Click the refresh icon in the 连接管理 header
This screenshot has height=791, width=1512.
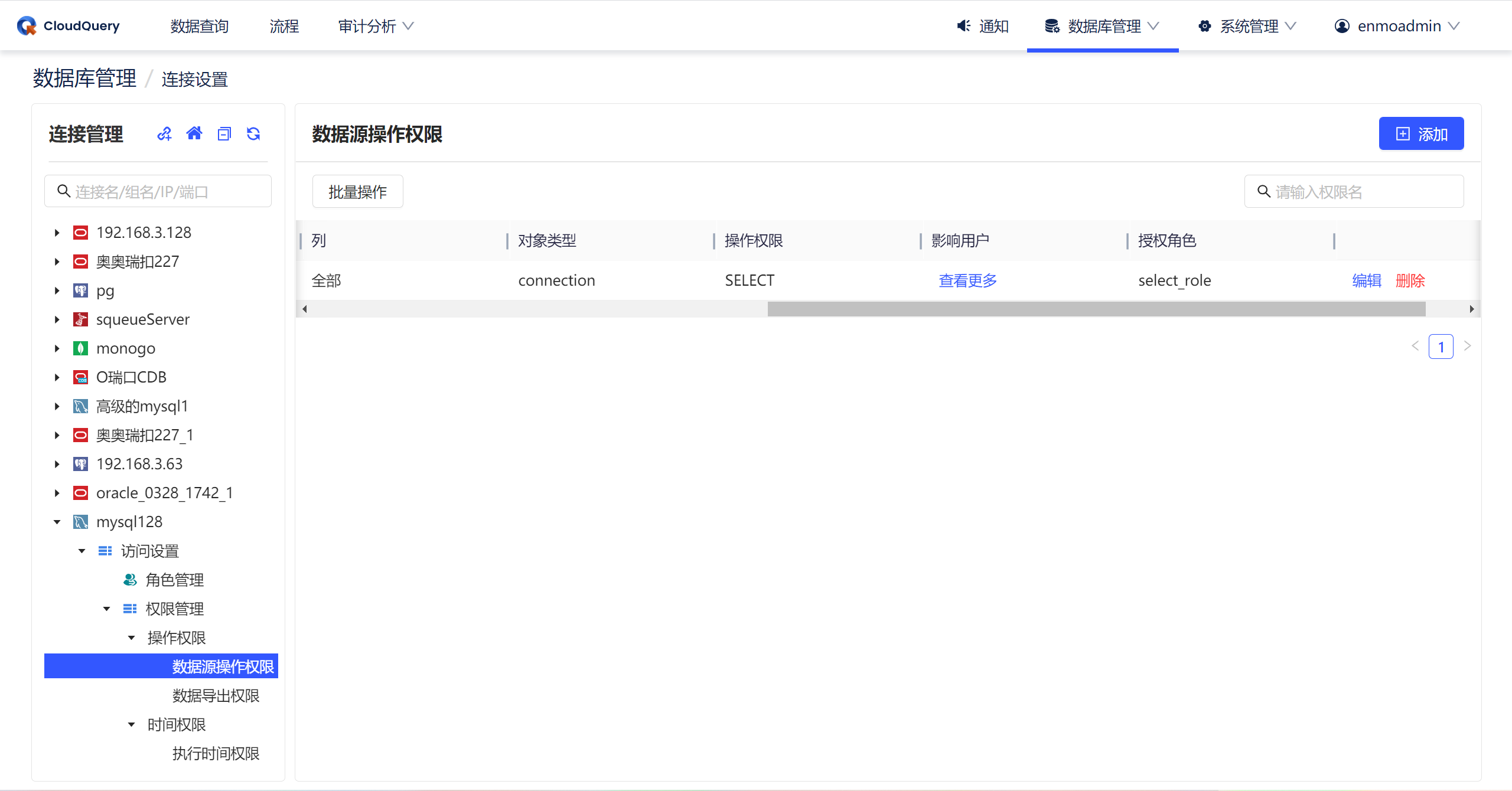pos(253,134)
